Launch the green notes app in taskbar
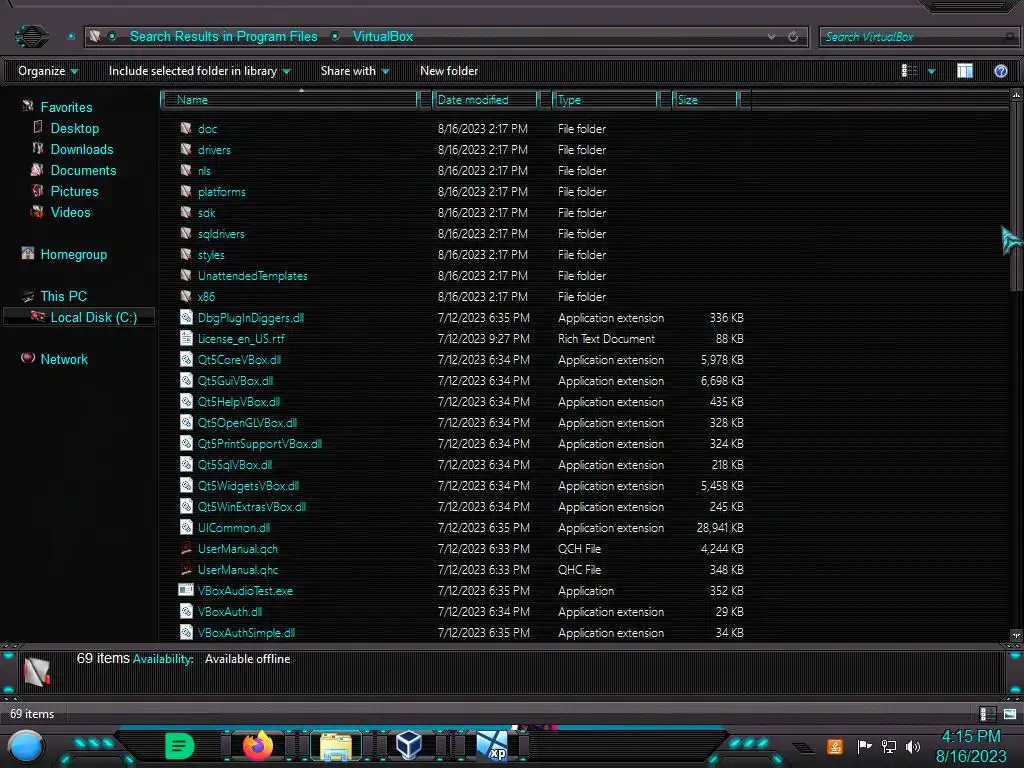1024x768 pixels. [x=179, y=746]
